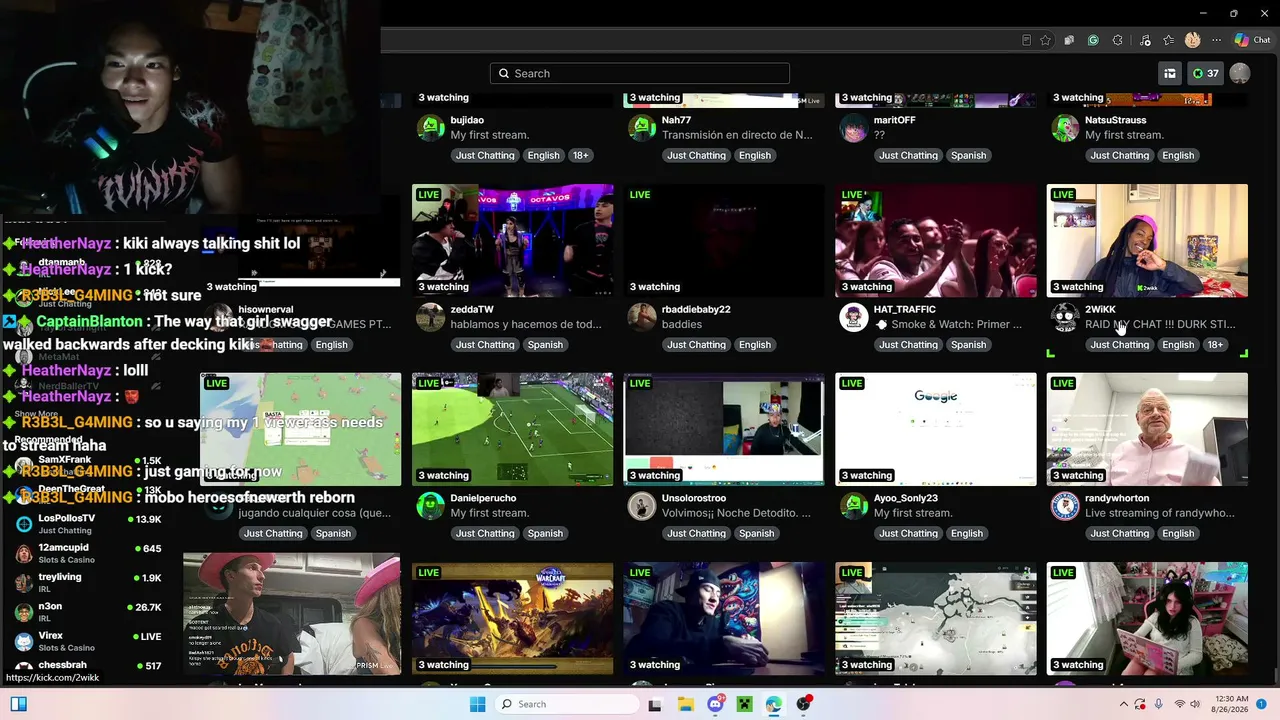Open the microphone tray icon
This screenshot has width=1280, height=720.
pos(1161,704)
